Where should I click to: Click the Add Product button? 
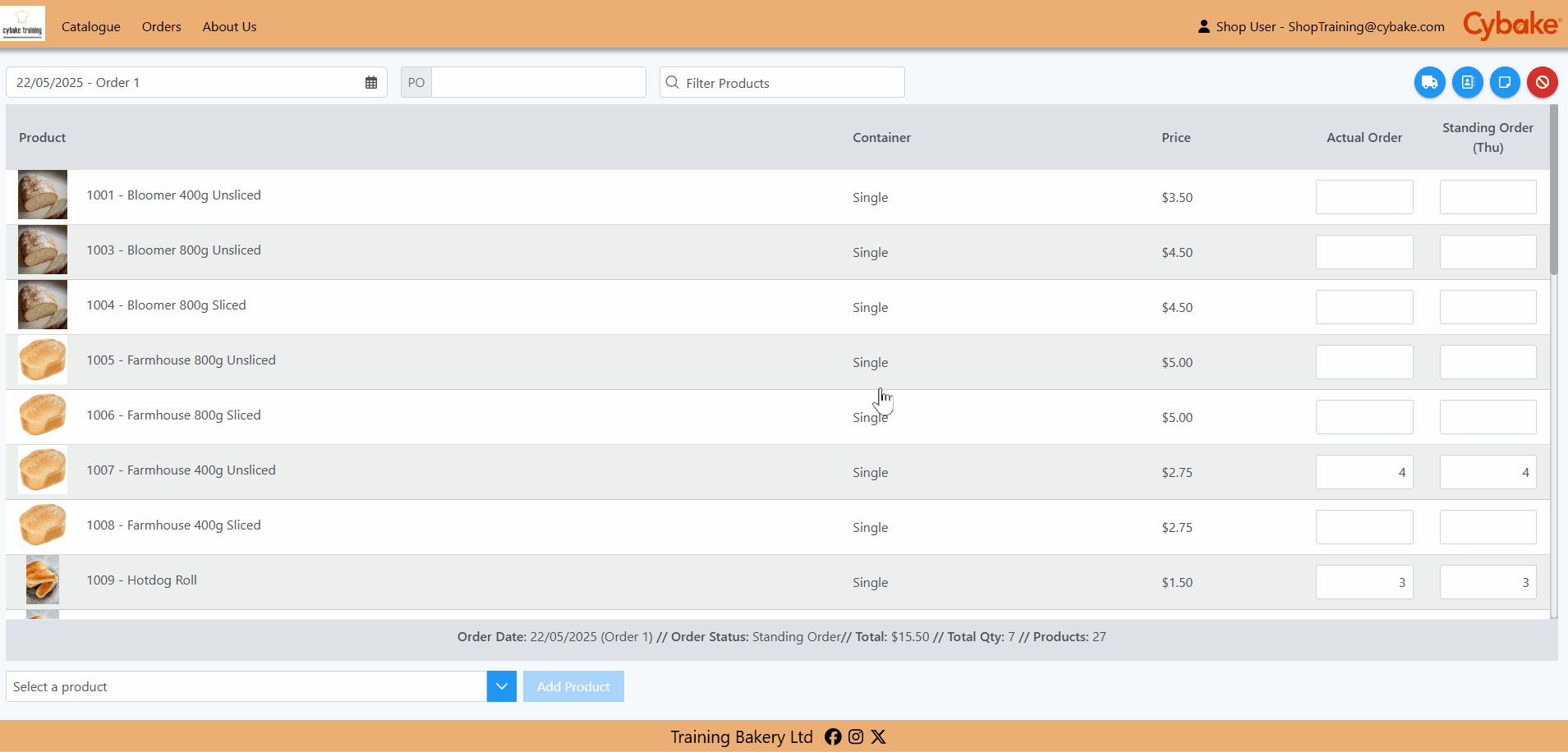coord(573,686)
